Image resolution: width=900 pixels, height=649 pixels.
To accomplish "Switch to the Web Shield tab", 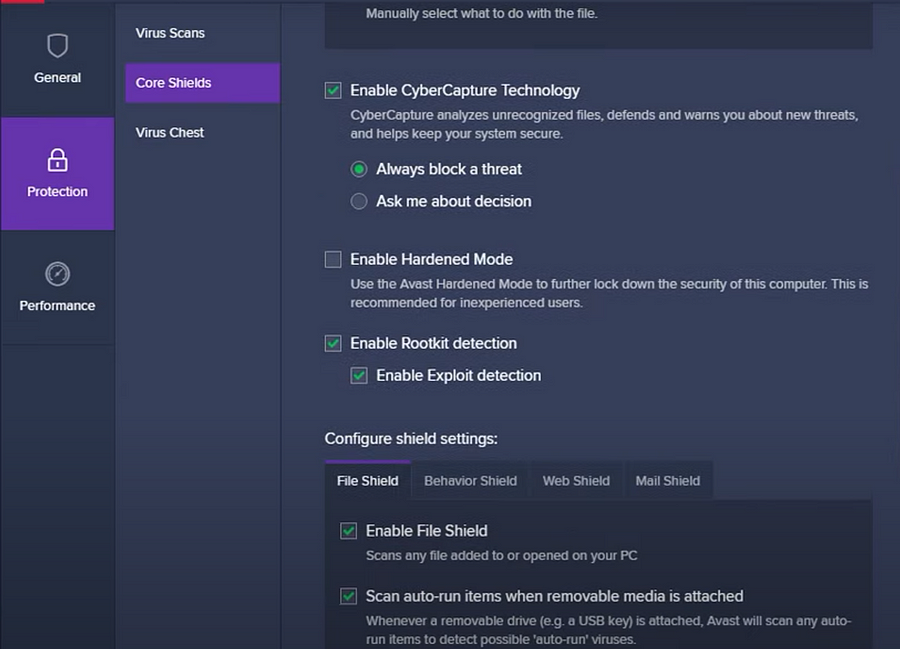I will (x=576, y=480).
